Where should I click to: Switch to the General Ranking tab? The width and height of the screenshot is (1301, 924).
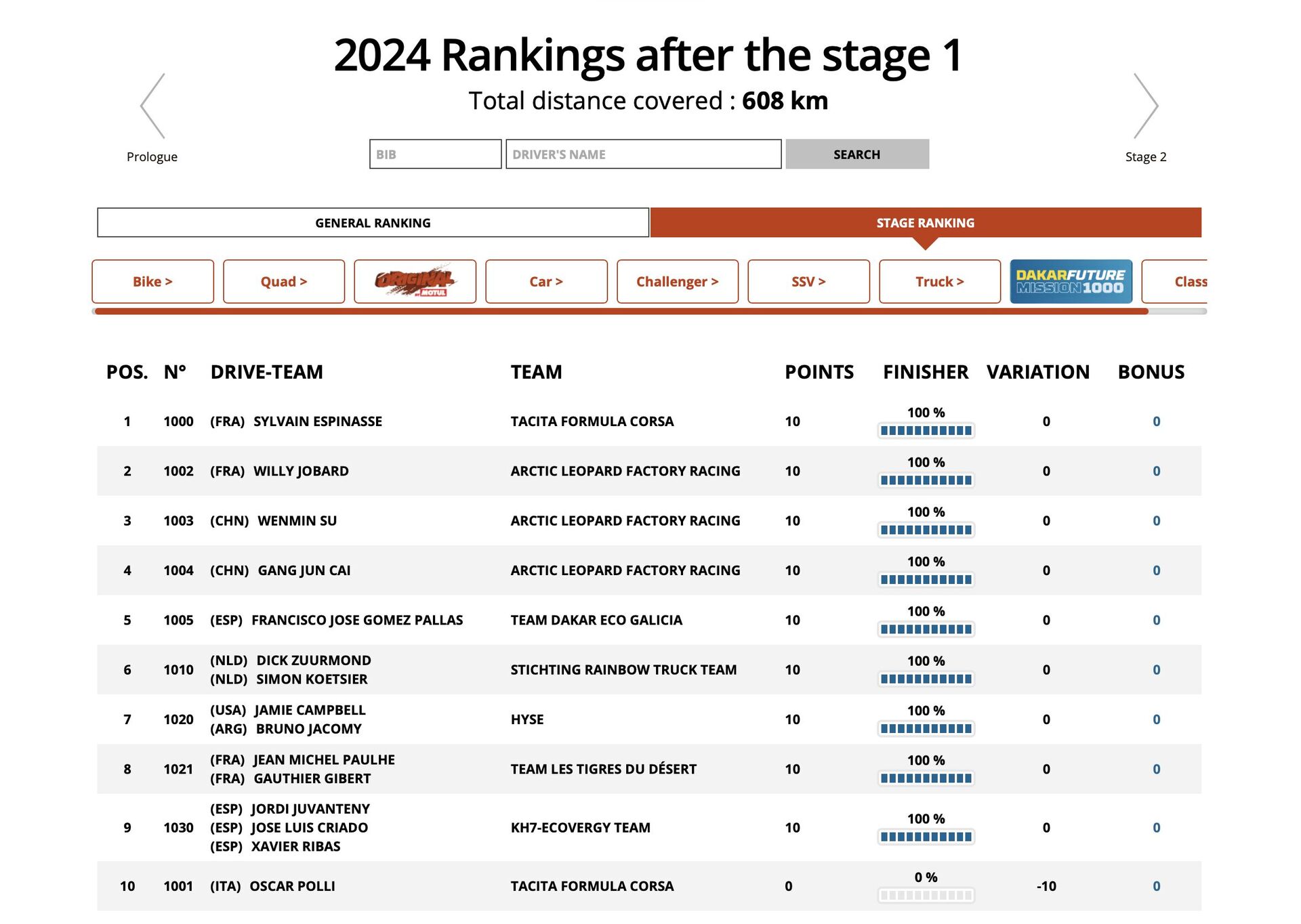[373, 223]
